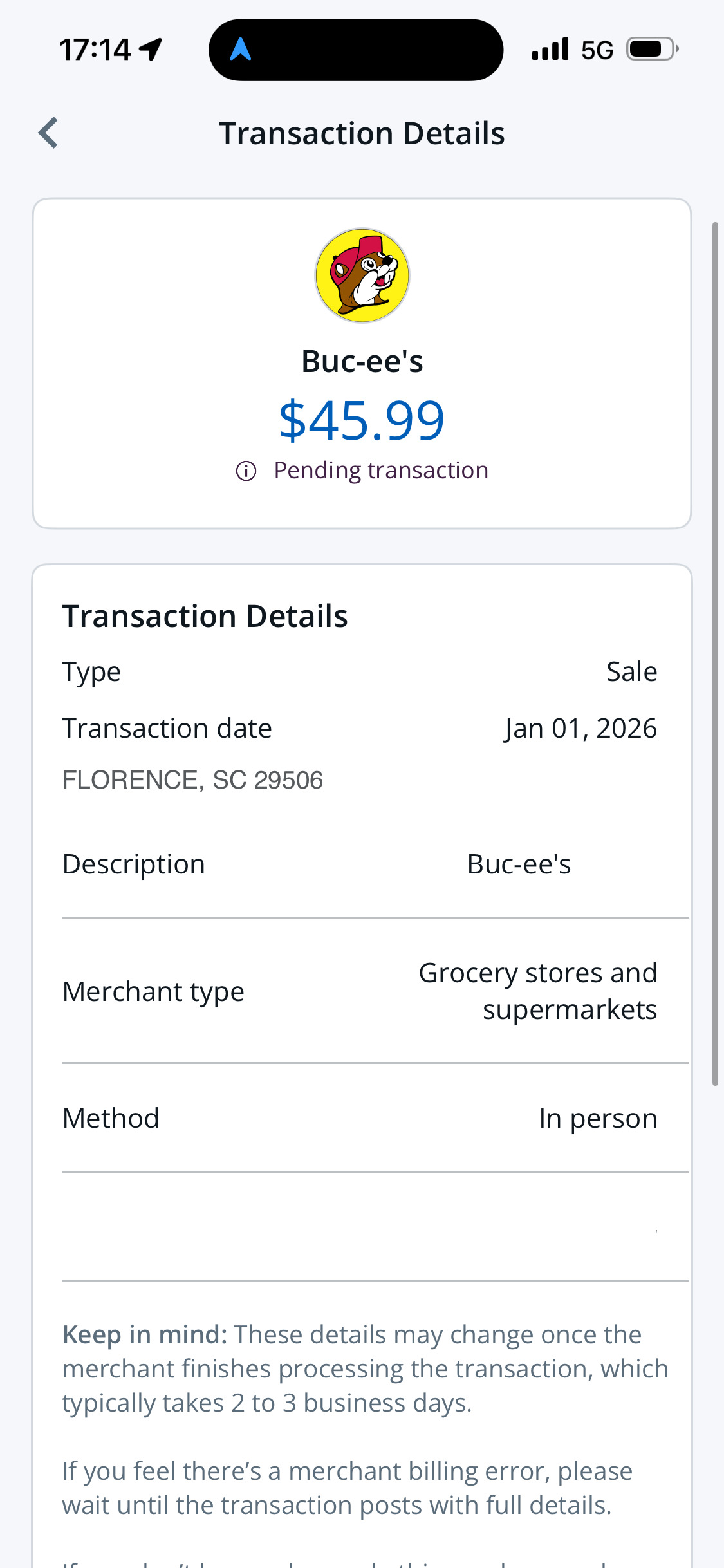The width and height of the screenshot is (724, 1568).
Task: Tap the Buc-ee's beaver logo
Action: pos(362,275)
